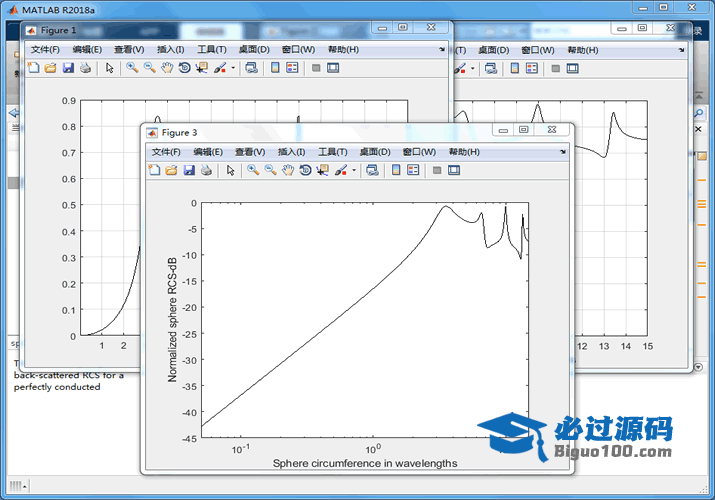Viewport: 715px width, 500px height.
Task: Select Edit Plot arrow in Figure 3
Action: pos(230,170)
